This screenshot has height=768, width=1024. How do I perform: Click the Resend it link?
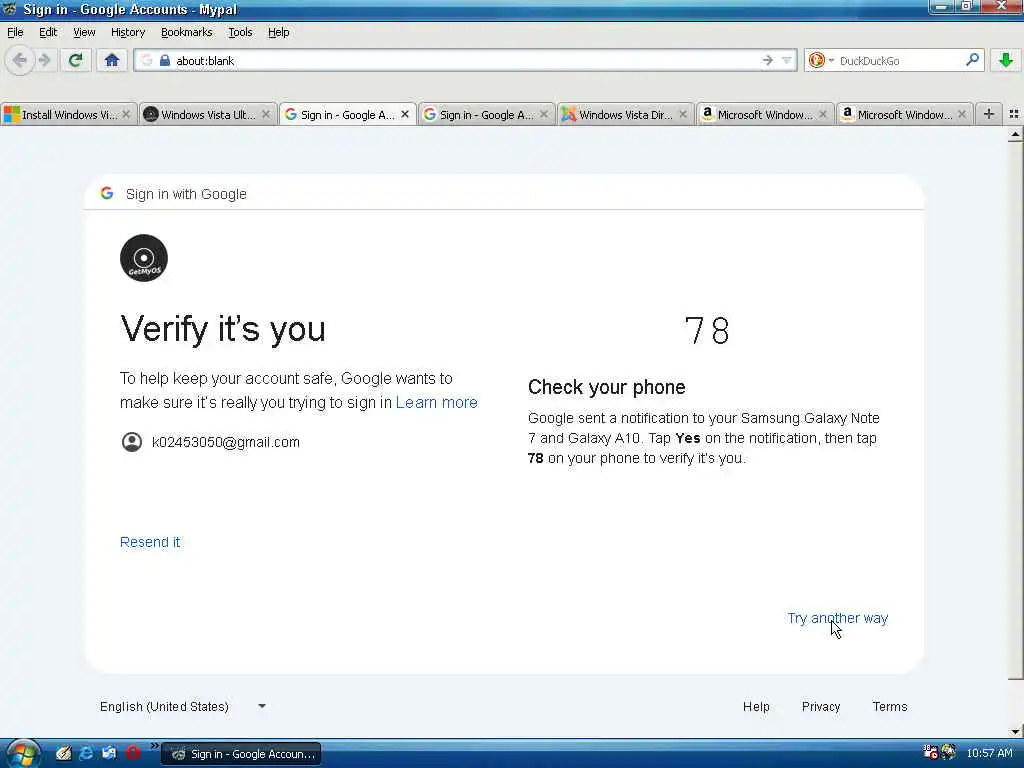tap(150, 542)
